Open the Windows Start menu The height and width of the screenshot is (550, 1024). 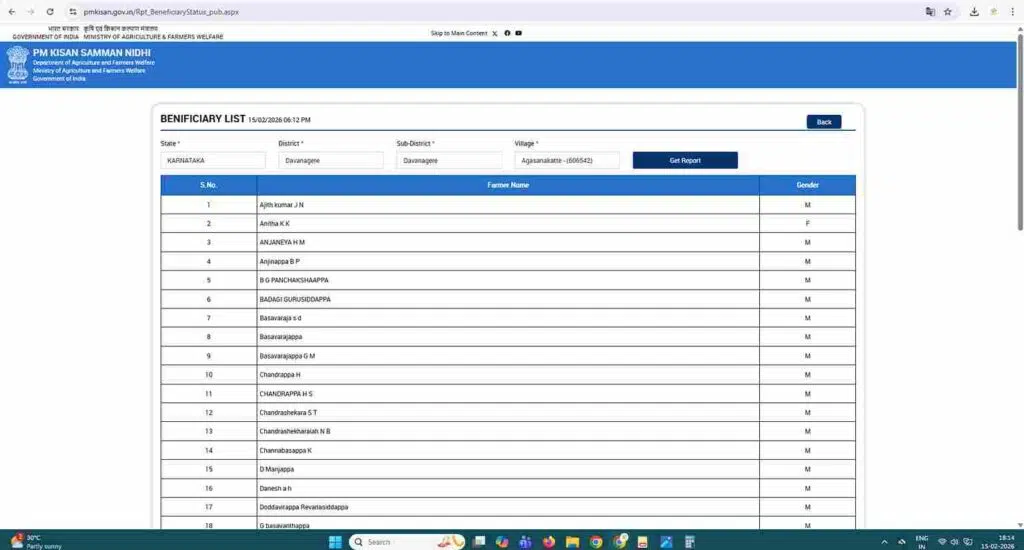pyautogui.click(x=335, y=542)
